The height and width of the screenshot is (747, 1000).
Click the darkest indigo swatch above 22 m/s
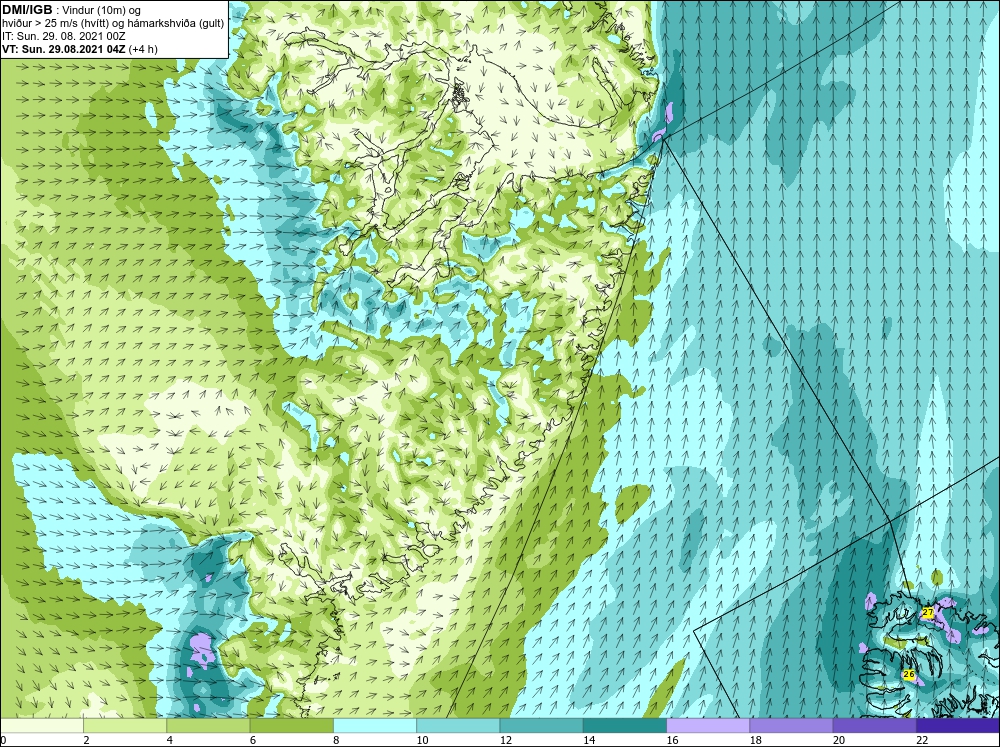tap(958, 726)
